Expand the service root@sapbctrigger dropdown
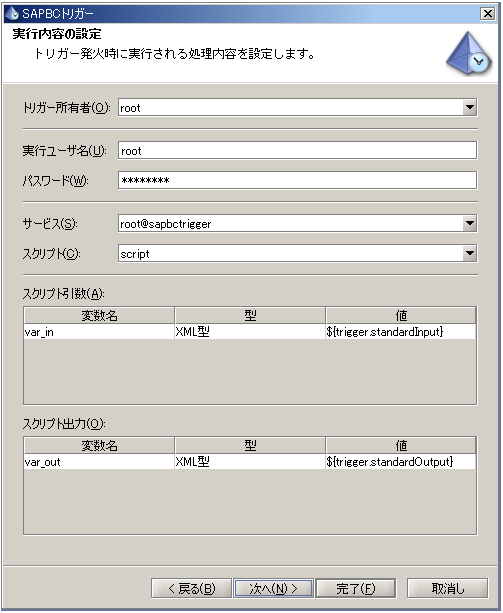 point(469,224)
